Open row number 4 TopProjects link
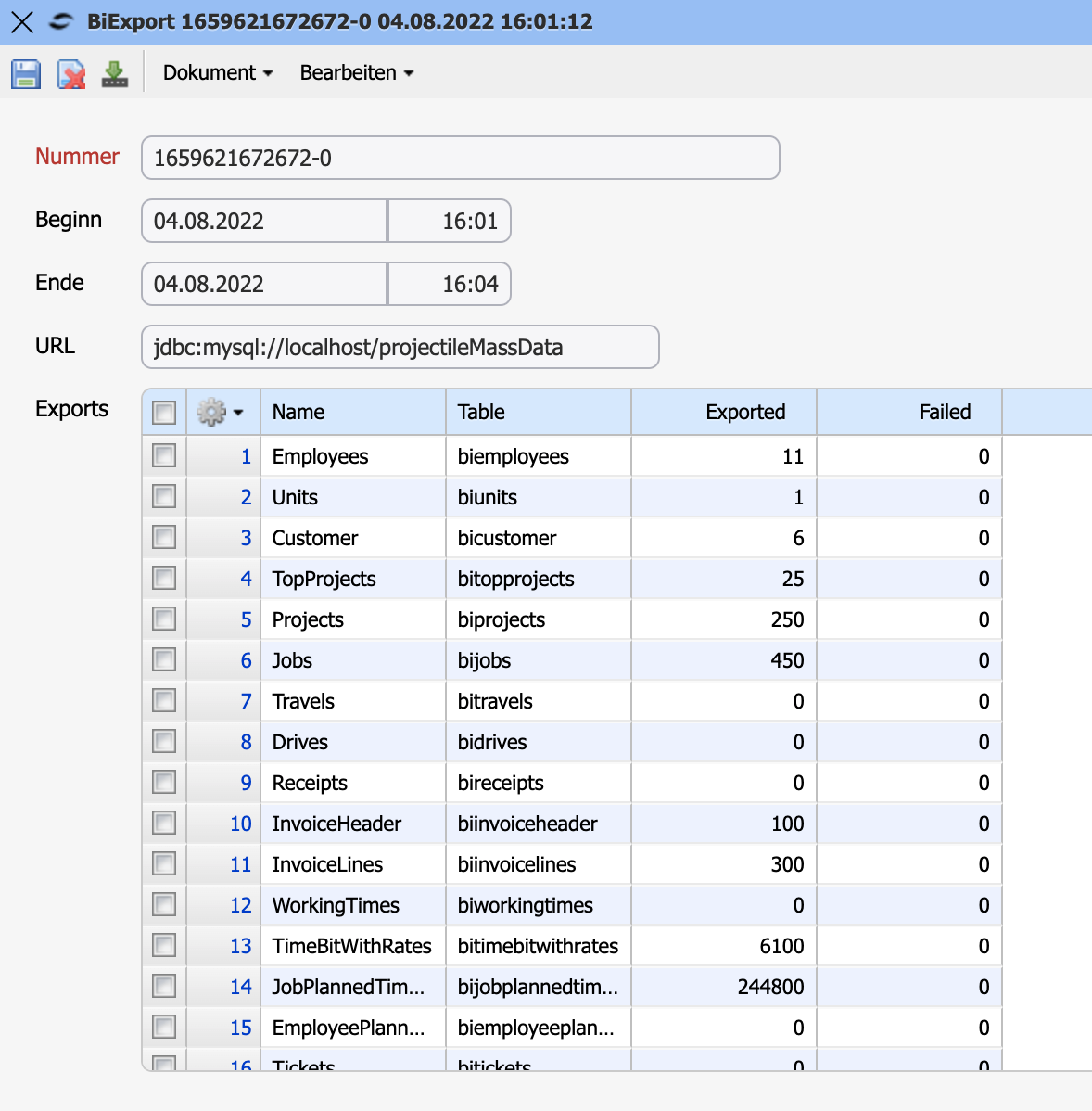This screenshot has height=1111, width=1092. (x=246, y=579)
